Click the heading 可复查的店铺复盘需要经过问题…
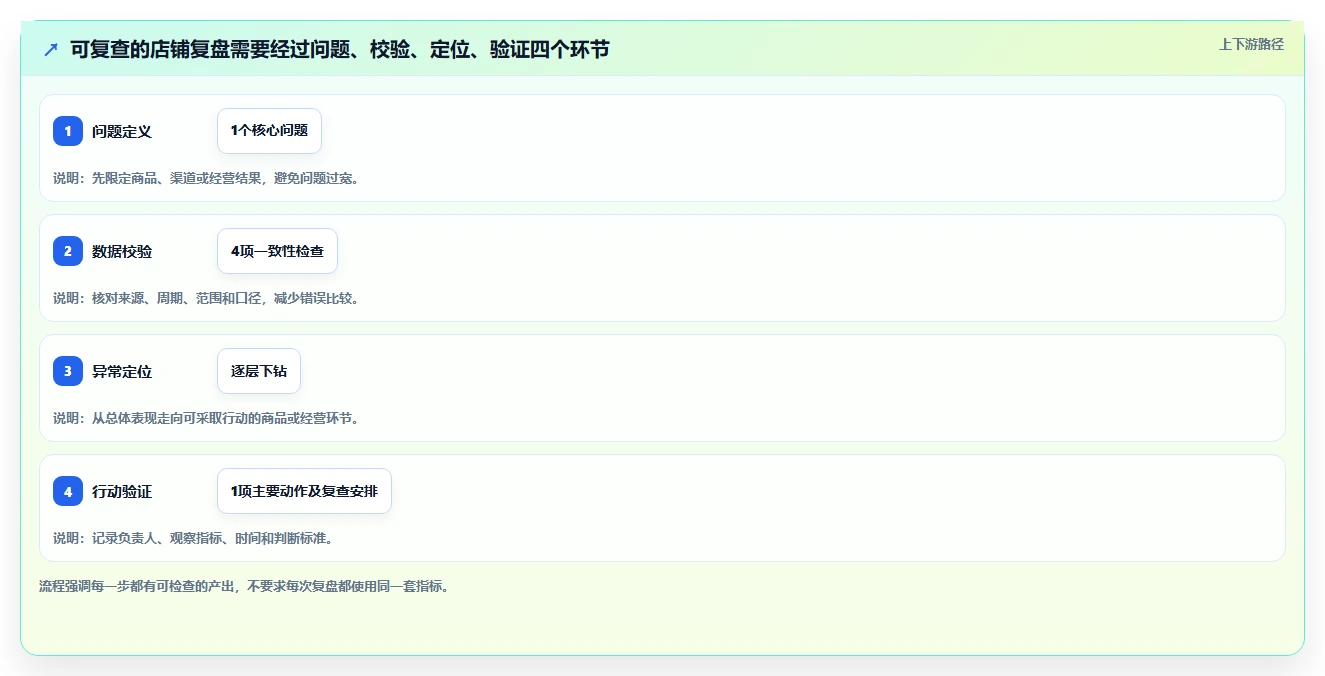Screen dimensions: 1325x676 [340, 49]
